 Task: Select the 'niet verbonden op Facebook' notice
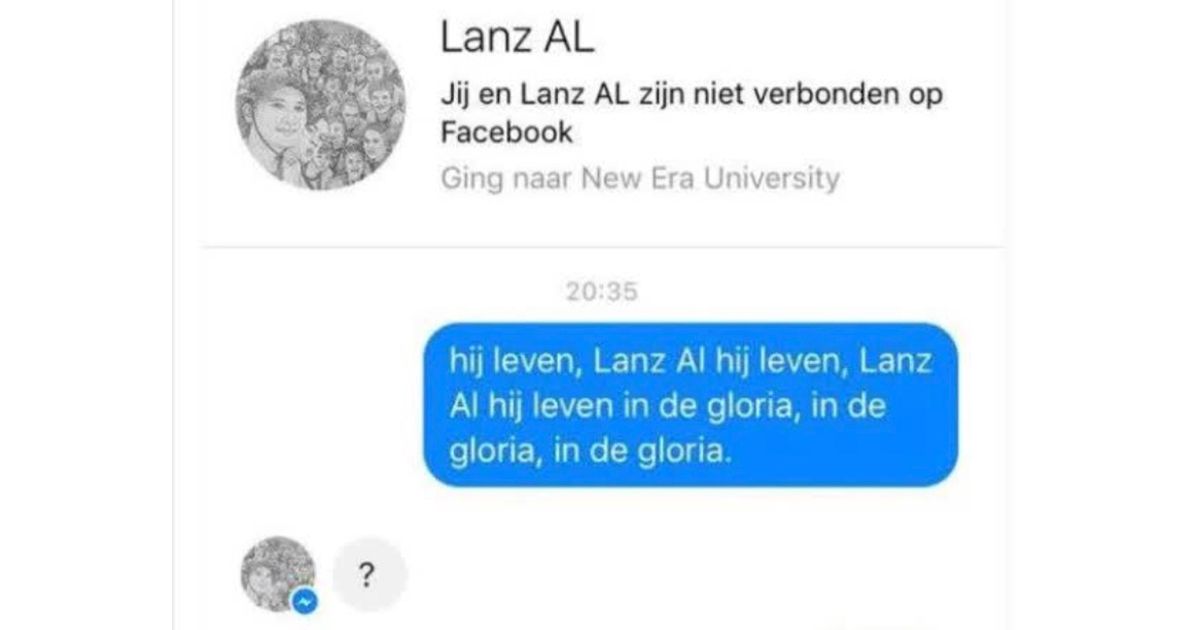pyautogui.click(x=692, y=113)
